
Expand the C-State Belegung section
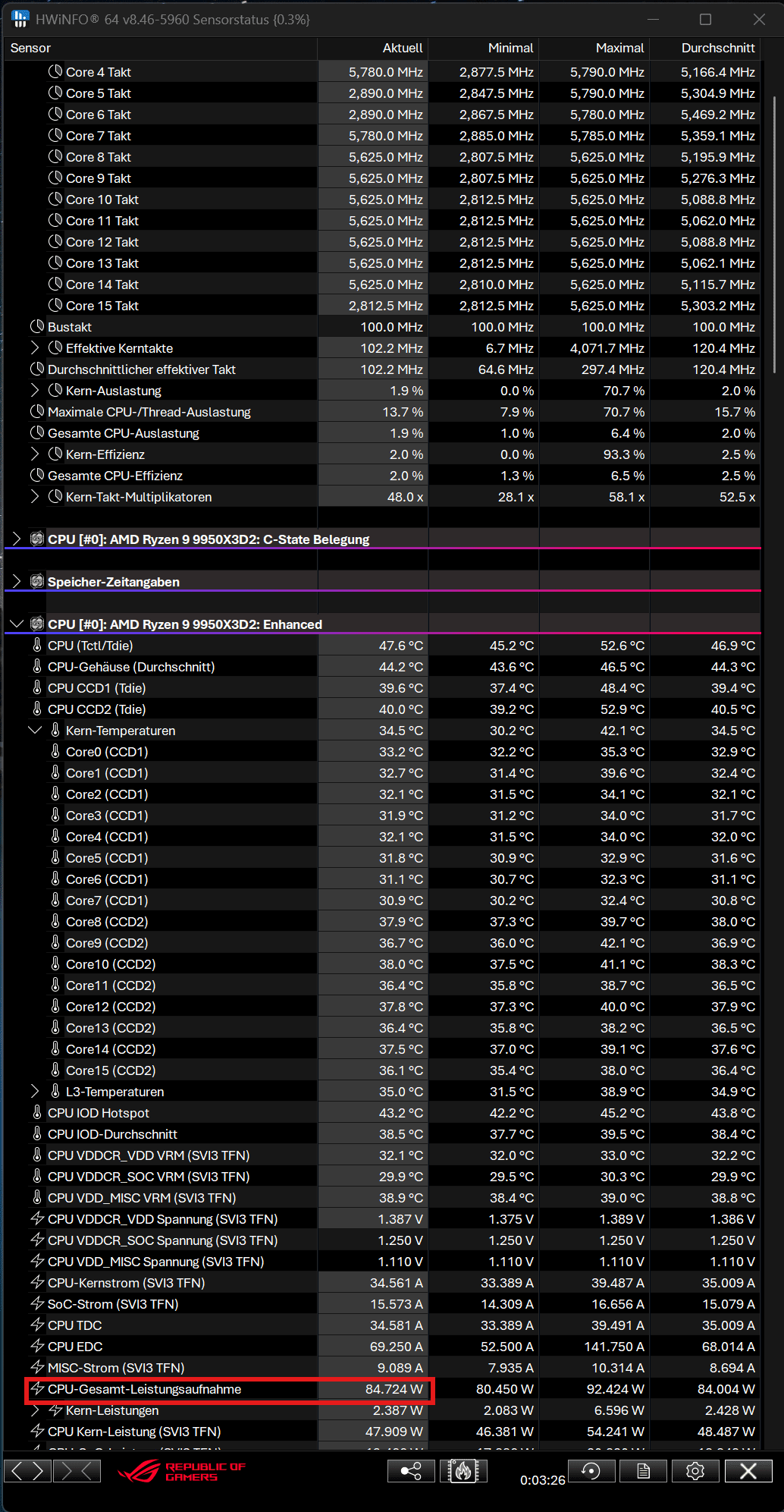[x=17, y=539]
